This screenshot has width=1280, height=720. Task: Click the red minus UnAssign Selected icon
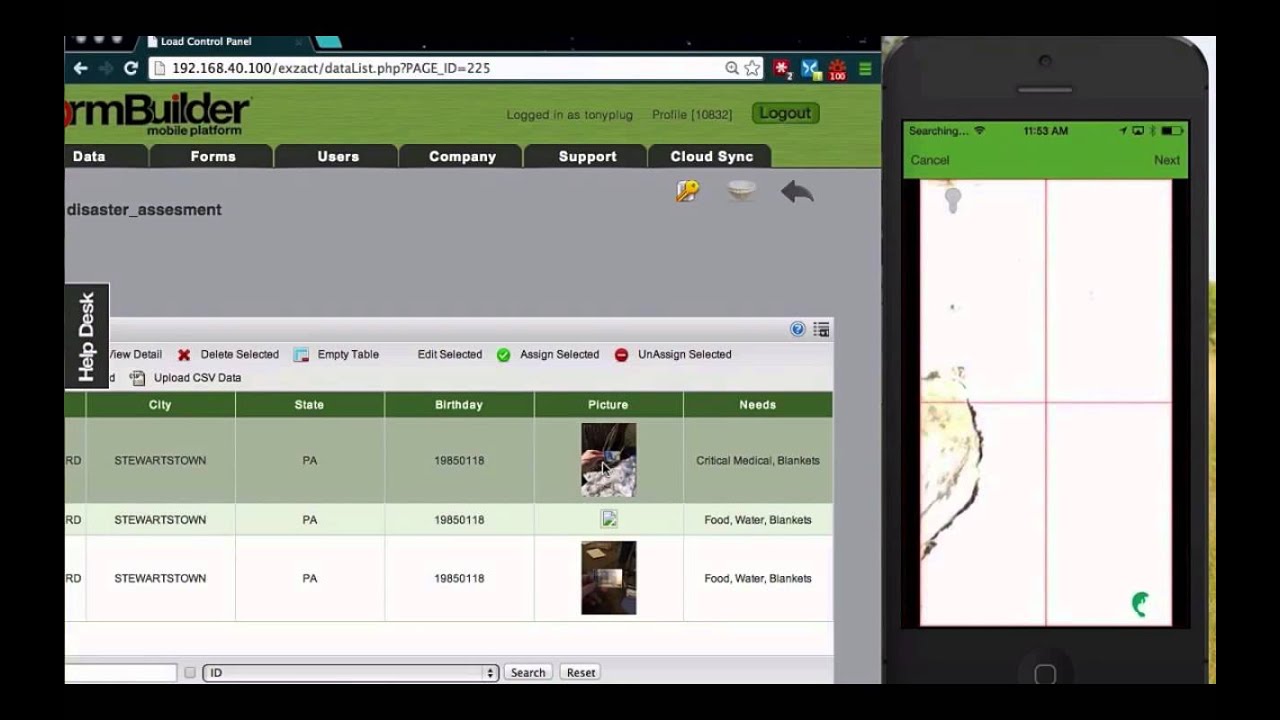pyautogui.click(x=621, y=355)
